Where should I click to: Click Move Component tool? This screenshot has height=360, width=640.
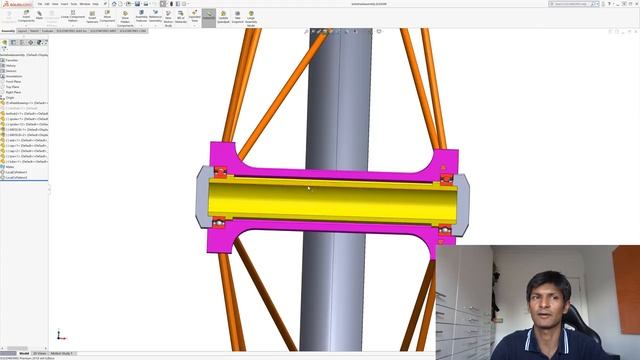tap(107, 16)
